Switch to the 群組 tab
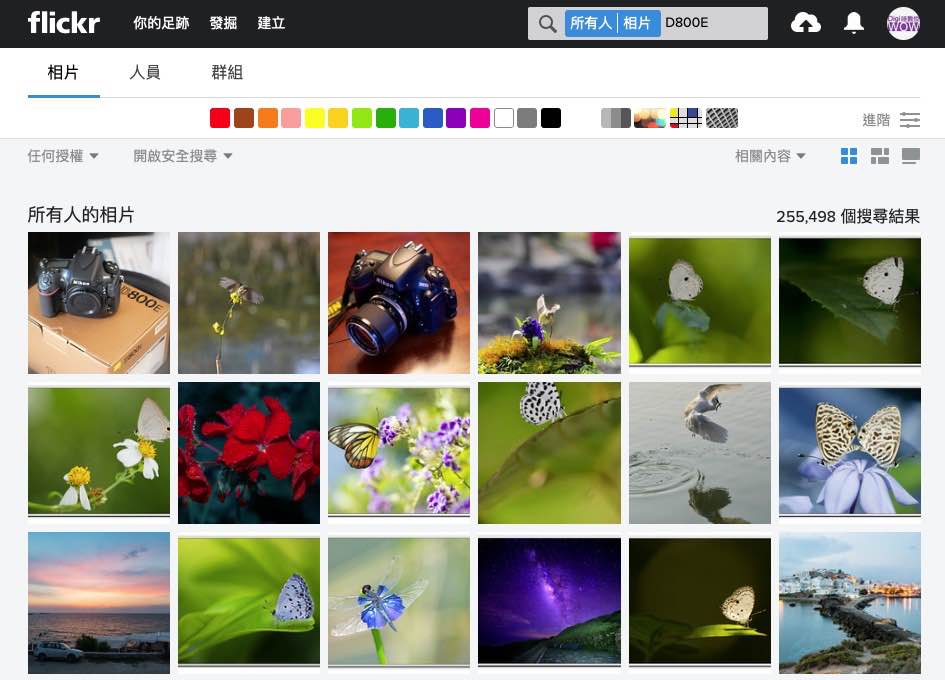The width and height of the screenshot is (945, 680). [227, 72]
